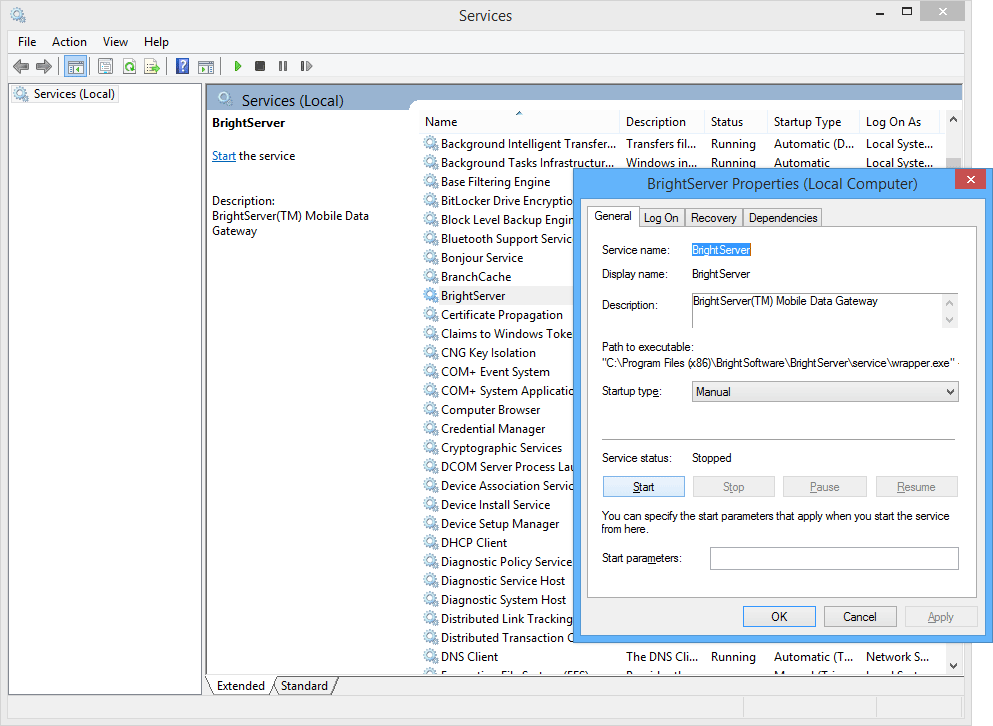
Task: Click the Start the service link
Action: [x=224, y=156]
